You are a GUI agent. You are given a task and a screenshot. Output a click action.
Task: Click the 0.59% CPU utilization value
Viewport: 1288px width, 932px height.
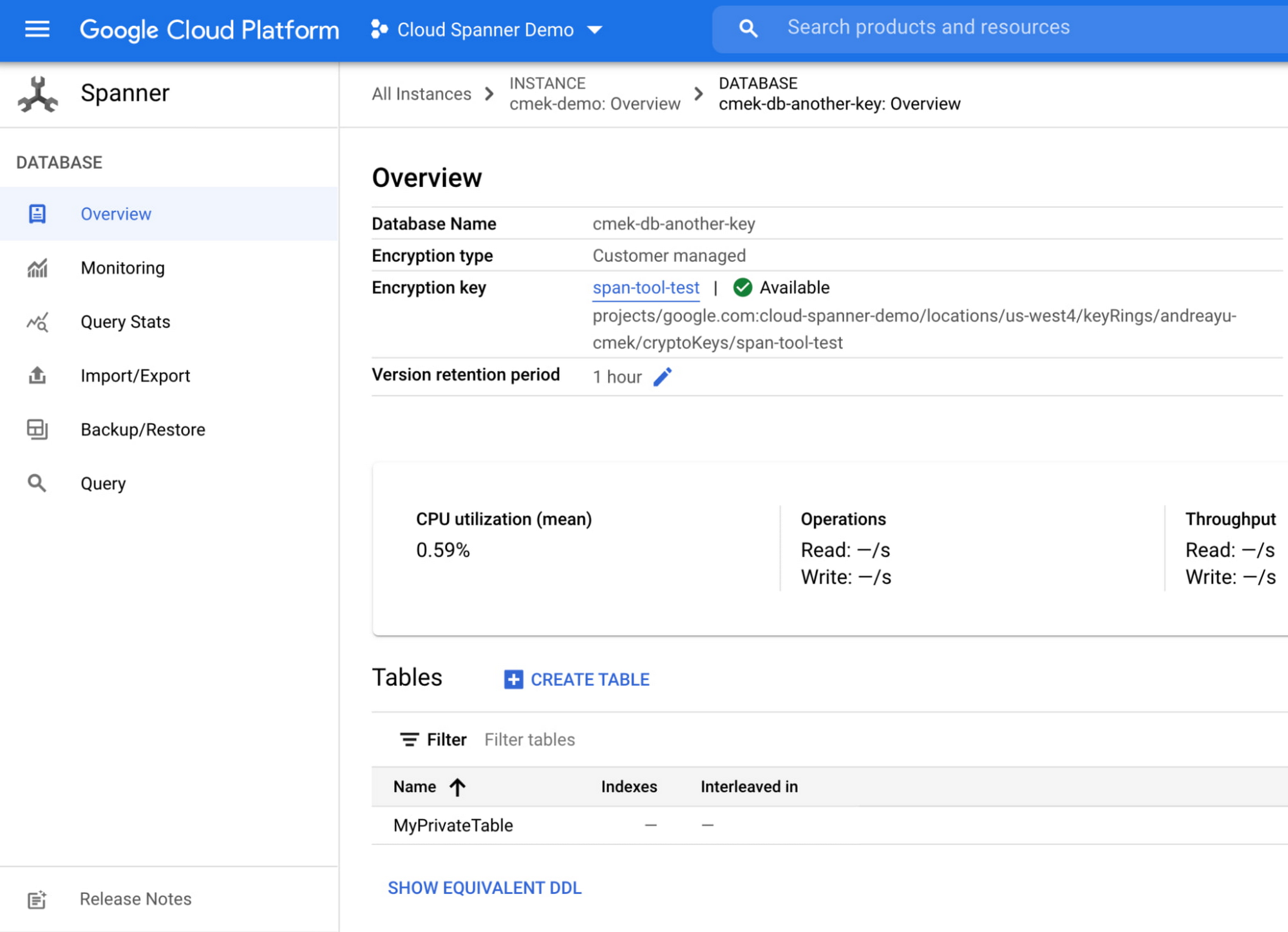point(443,550)
